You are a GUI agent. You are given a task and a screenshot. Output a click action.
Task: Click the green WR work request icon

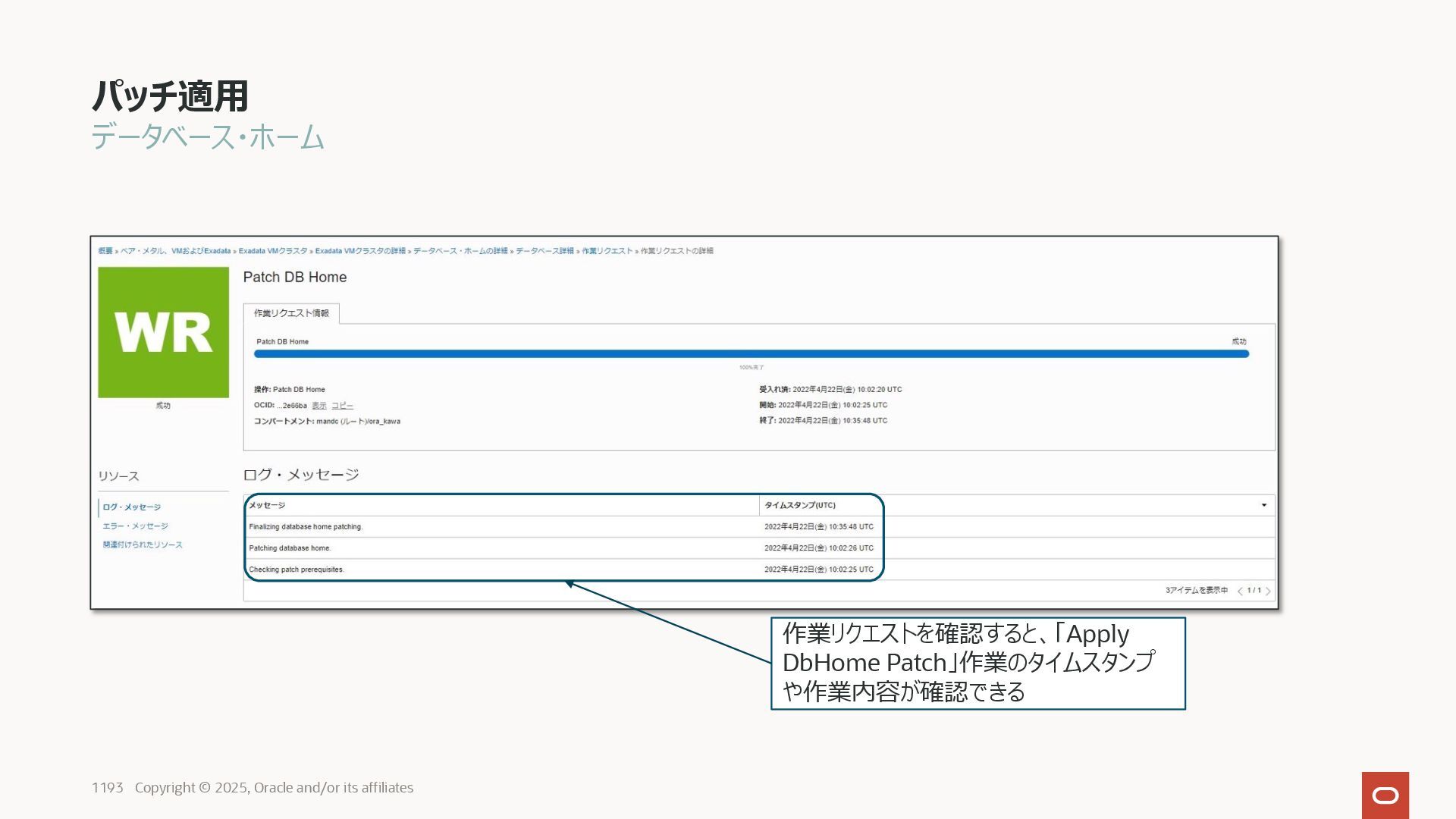point(163,332)
